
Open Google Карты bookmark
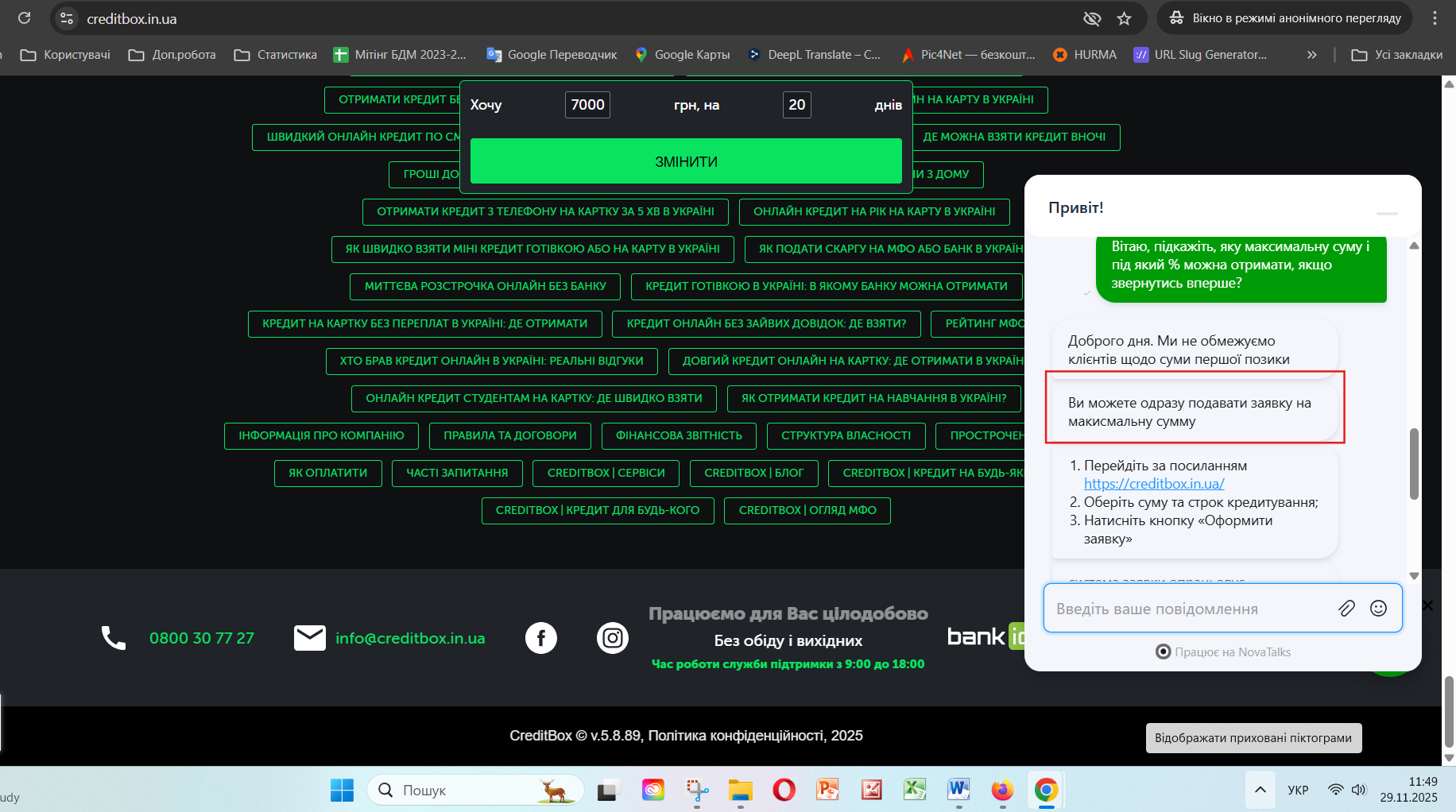pyautogui.click(x=682, y=55)
